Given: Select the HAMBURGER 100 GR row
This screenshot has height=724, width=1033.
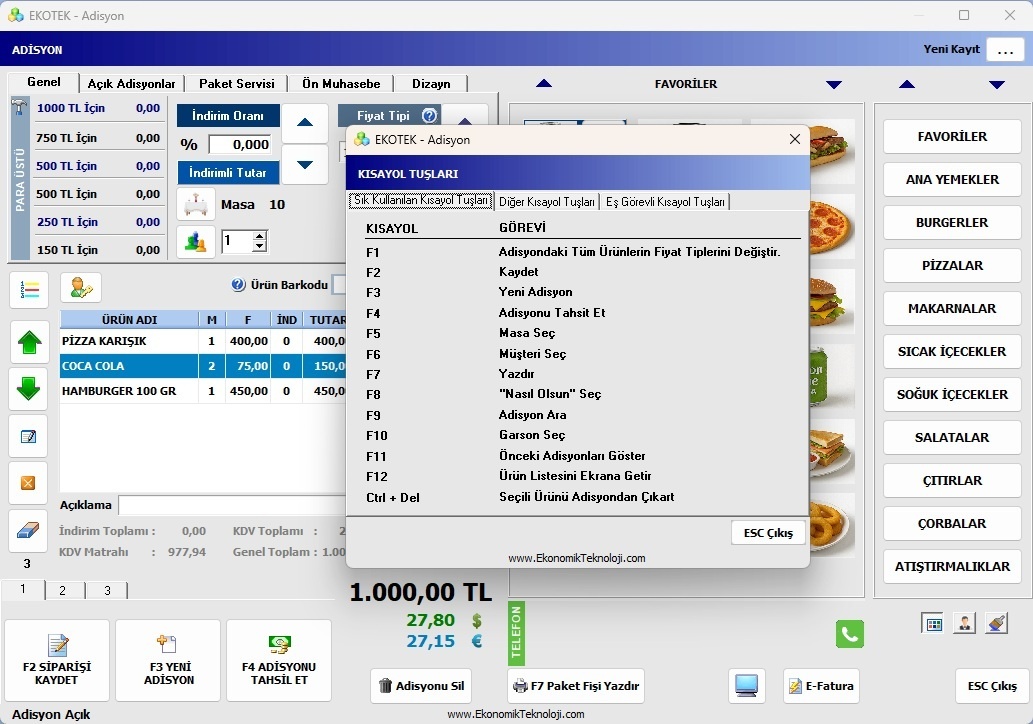Looking at the screenshot, I should point(203,391).
